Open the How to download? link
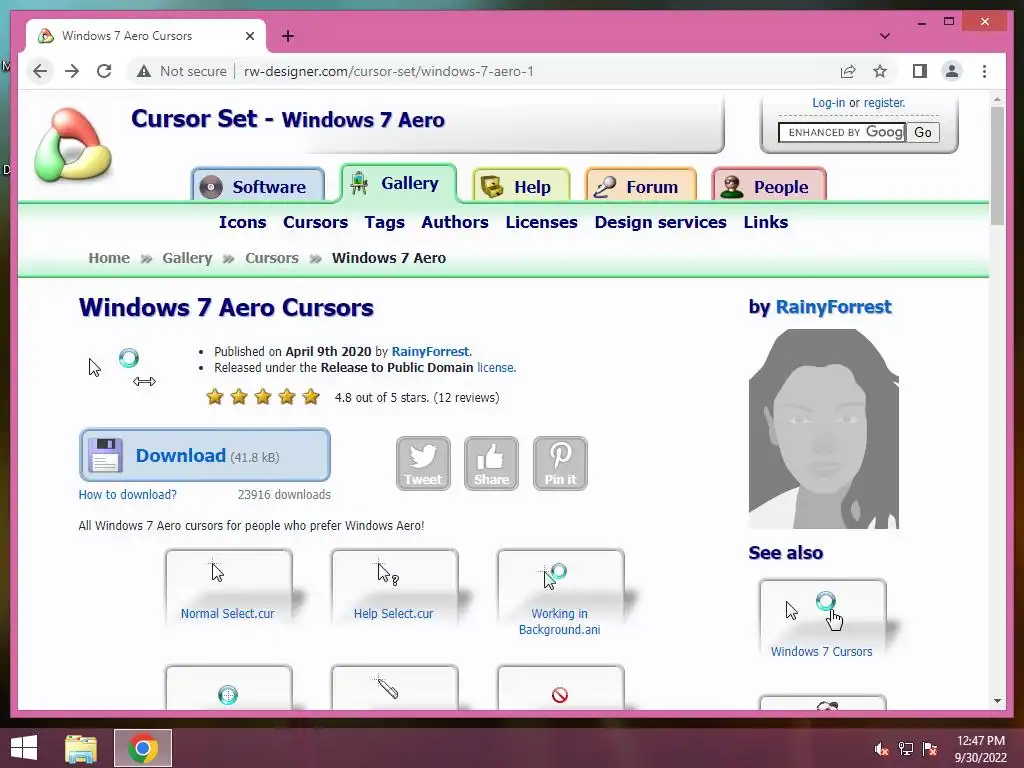Viewport: 1024px width, 768px height. tap(127, 494)
